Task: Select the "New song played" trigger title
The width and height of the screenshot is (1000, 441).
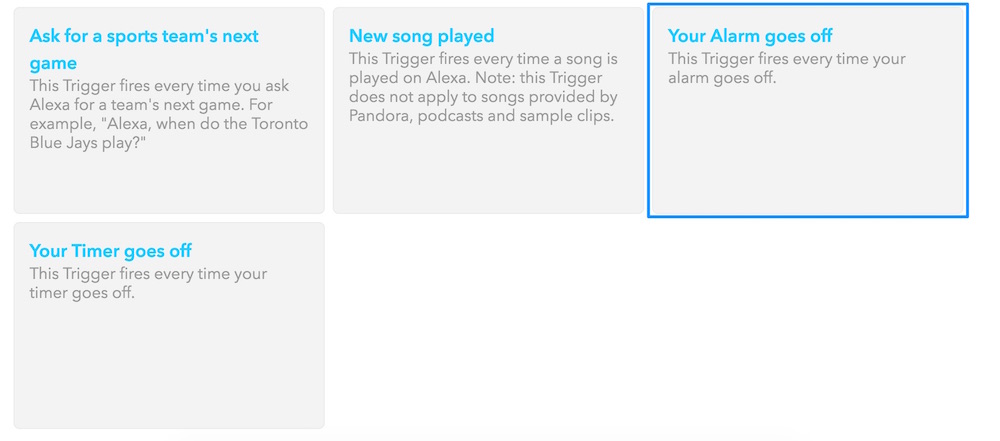Action: 421,36
